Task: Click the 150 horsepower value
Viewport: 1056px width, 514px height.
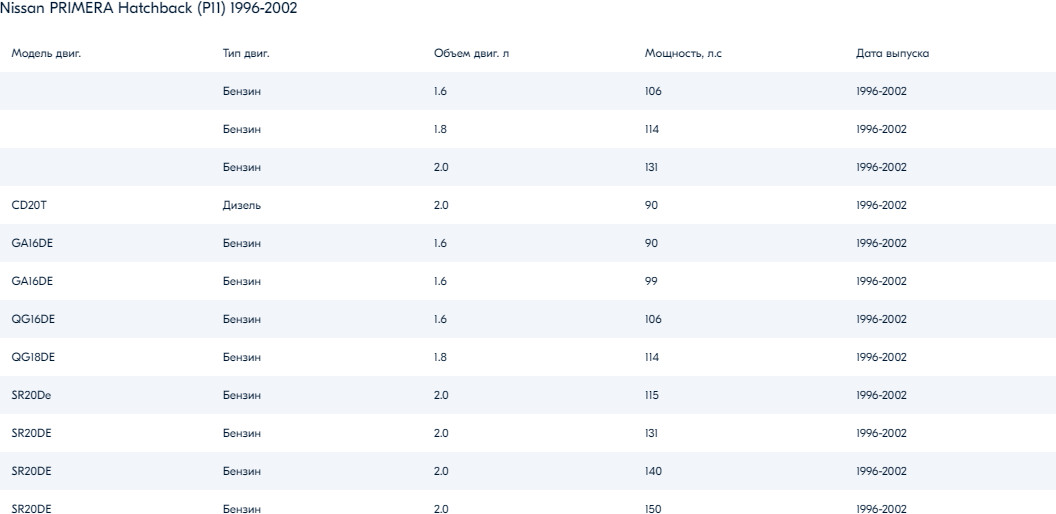Action: point(653,509)
